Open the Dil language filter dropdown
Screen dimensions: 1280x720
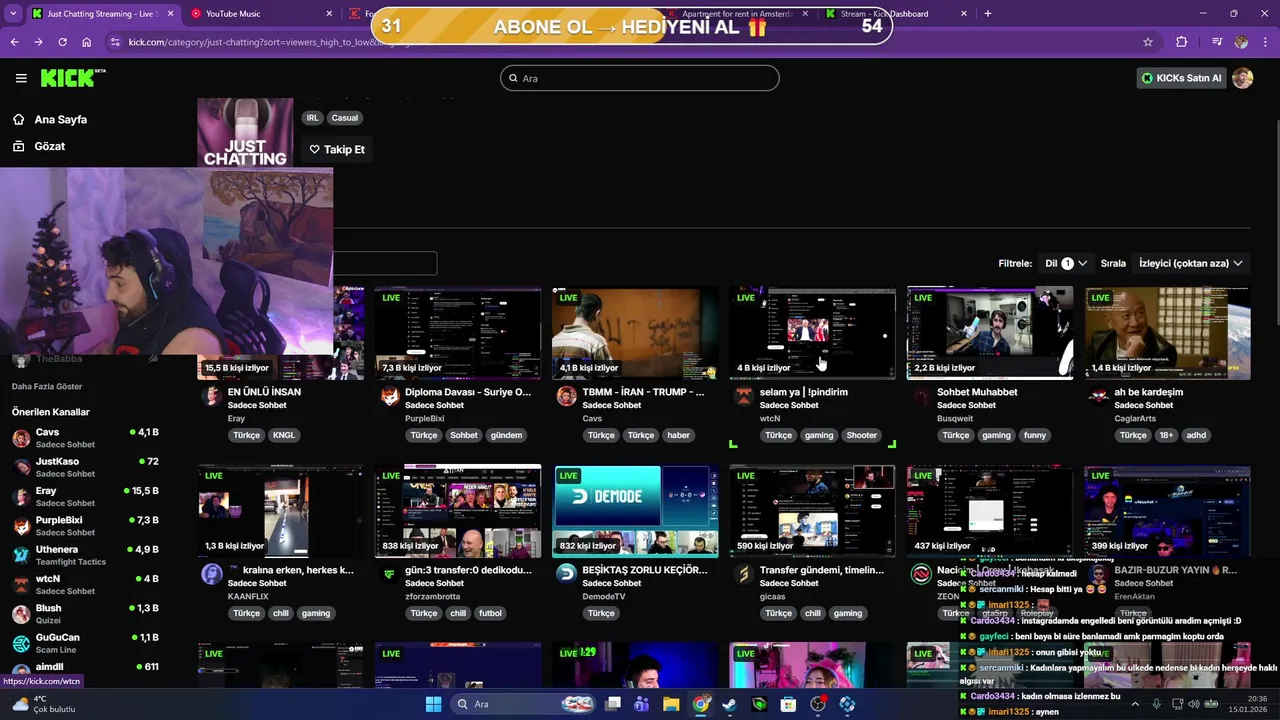tap(1065, 263)
